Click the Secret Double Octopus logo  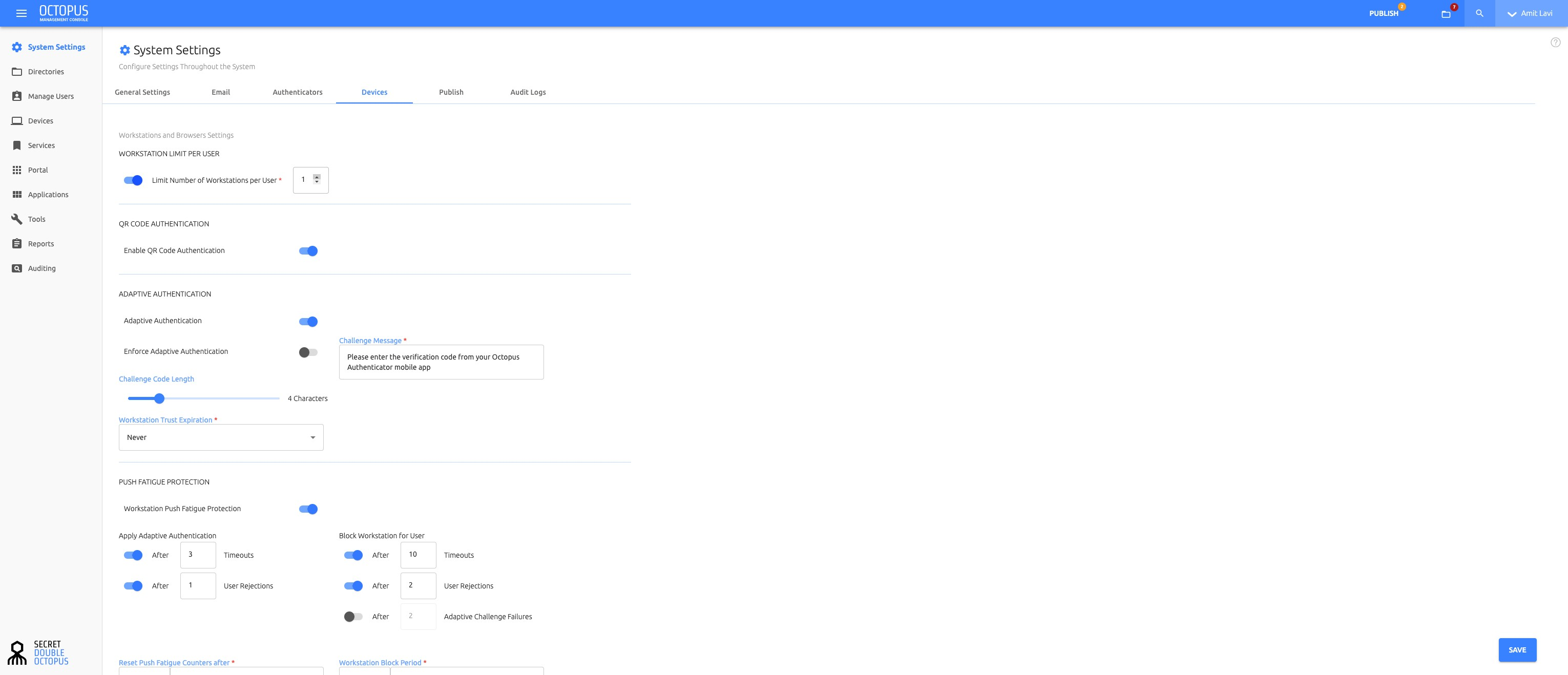(x=38, y=652)
